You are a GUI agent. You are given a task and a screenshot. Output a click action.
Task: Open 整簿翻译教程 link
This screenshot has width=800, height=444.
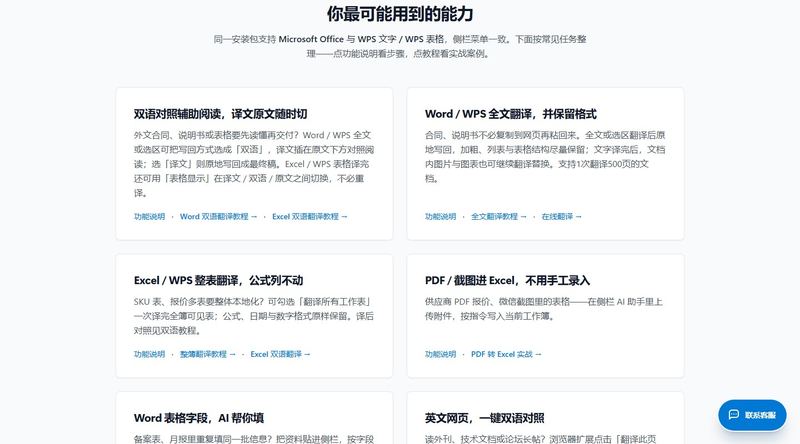(208, 354)
